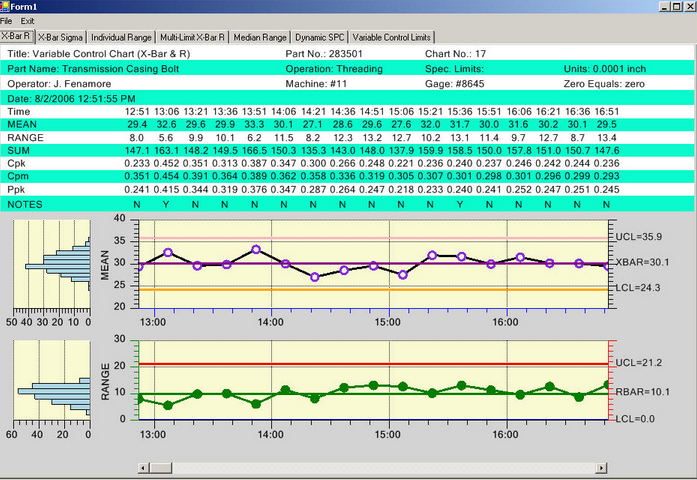Click the Gage: #8645 text
Screen dimensions: 697x480
(x=455, y=84)
